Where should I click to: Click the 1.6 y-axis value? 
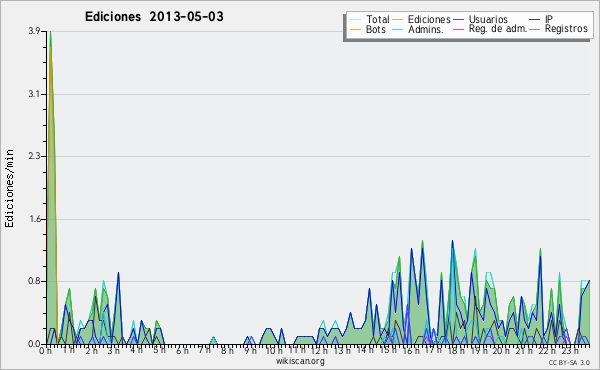[x=34, y=219]
